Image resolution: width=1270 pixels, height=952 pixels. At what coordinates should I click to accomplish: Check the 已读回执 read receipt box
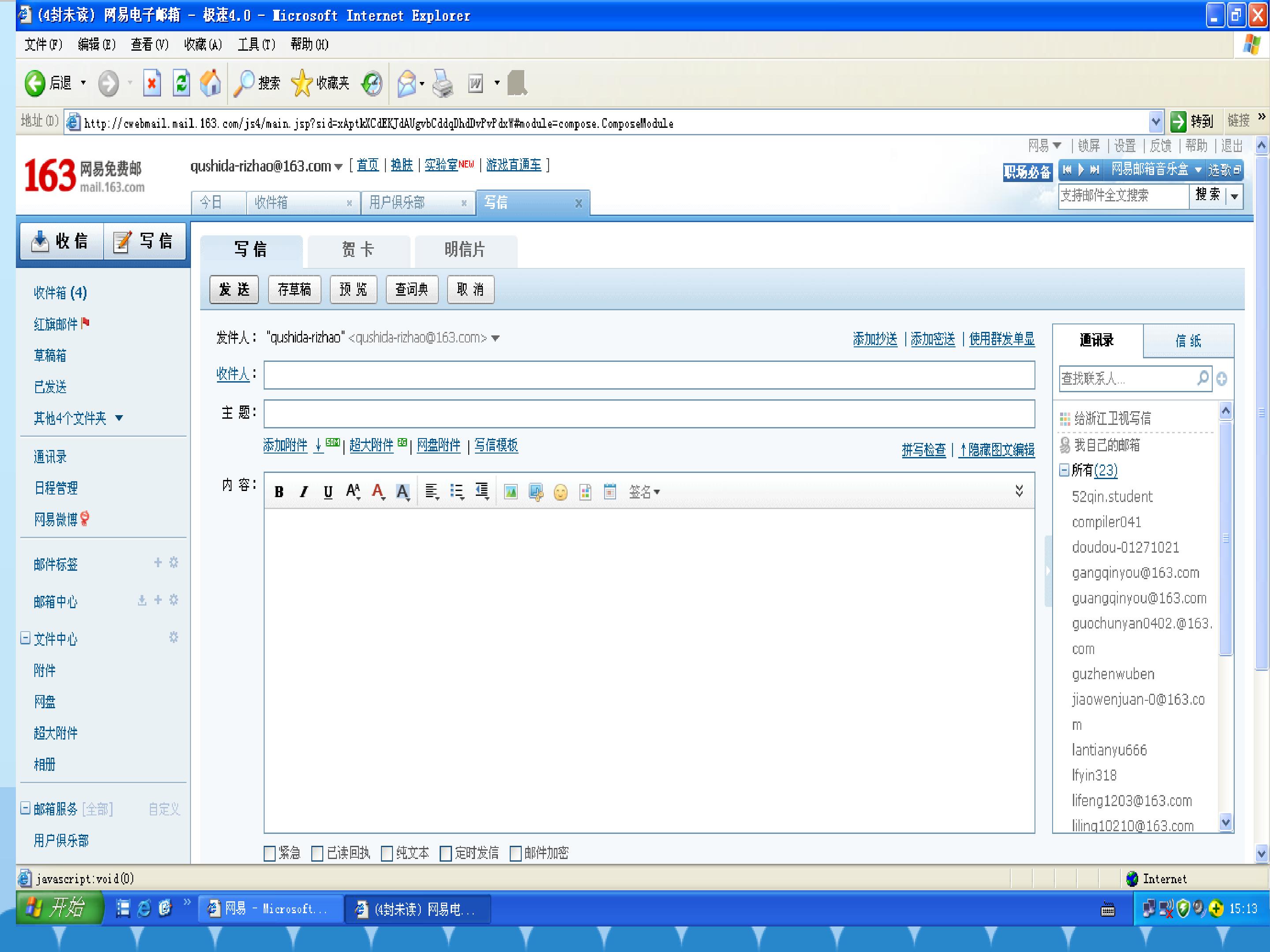click(317, 853)
